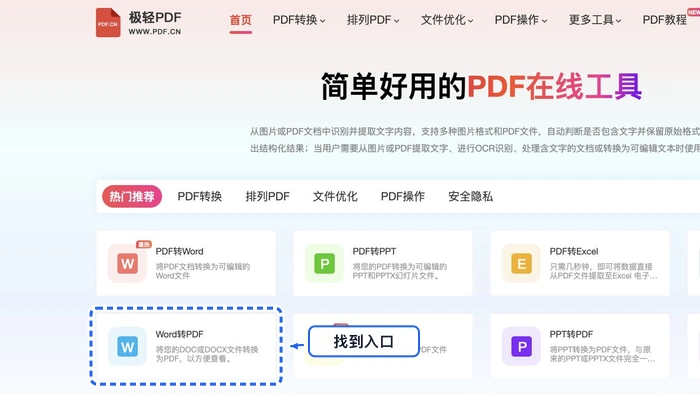Click the red W PDF转Word icon
700x395 pixels.
pyautogui.click(x=127, y=263)
